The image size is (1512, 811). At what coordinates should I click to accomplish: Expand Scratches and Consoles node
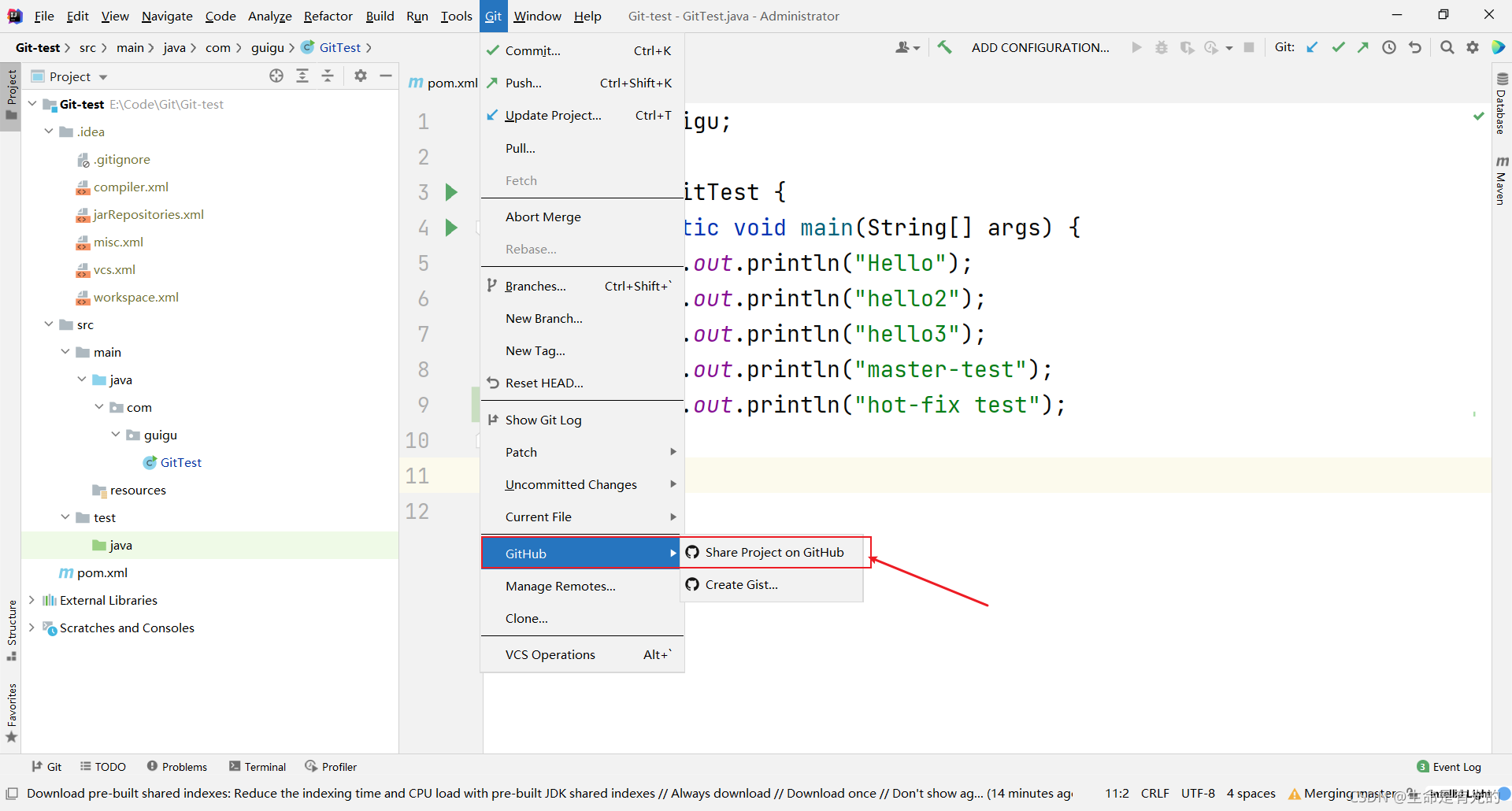pos(32,628)
